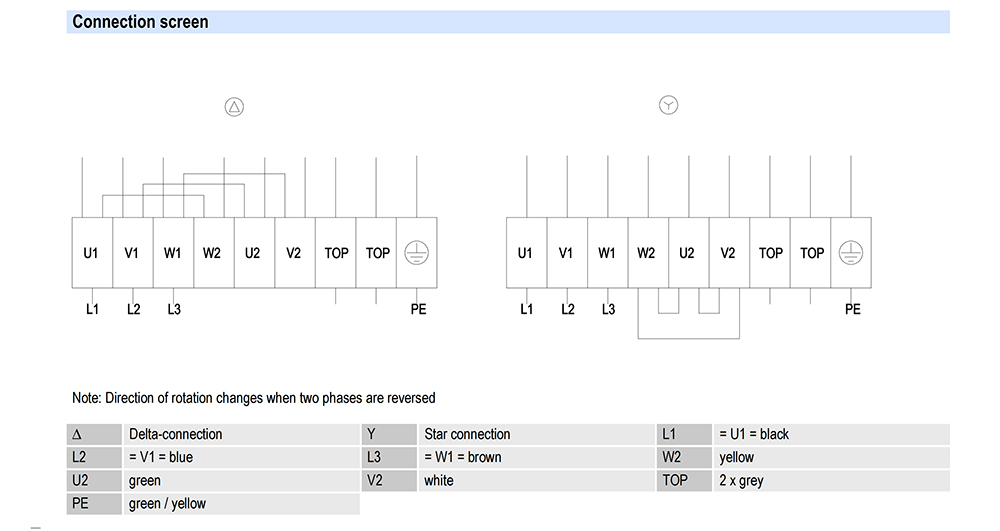
Task: Click the Connection screen heading
Action: pyautogui.click(x=140, y=22)
